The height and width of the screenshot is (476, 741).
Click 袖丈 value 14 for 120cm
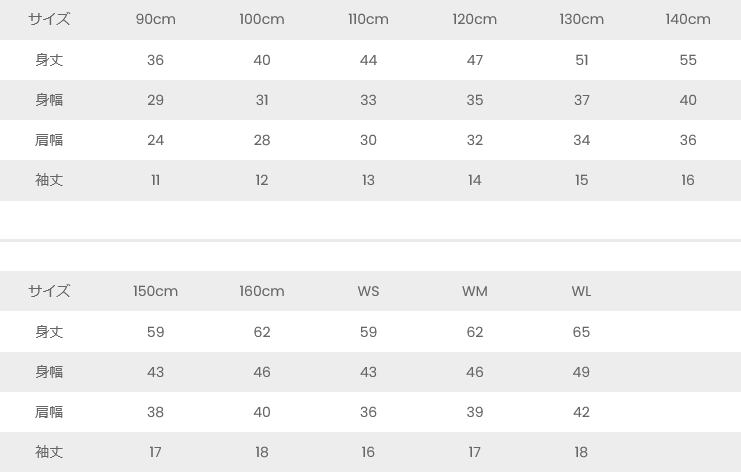pos(475,180)
